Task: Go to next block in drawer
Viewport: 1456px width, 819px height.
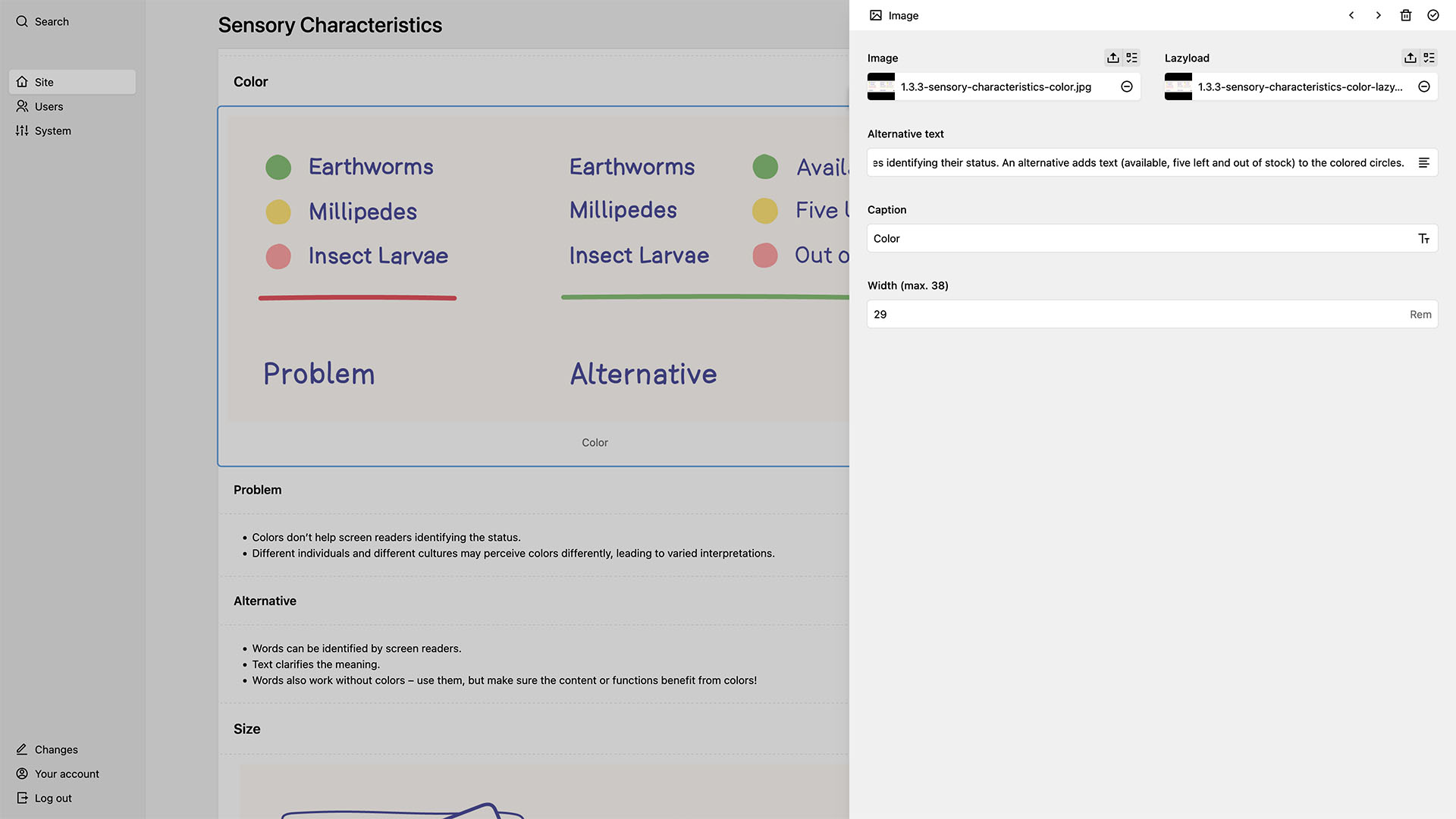Action: pos(1378,15)
